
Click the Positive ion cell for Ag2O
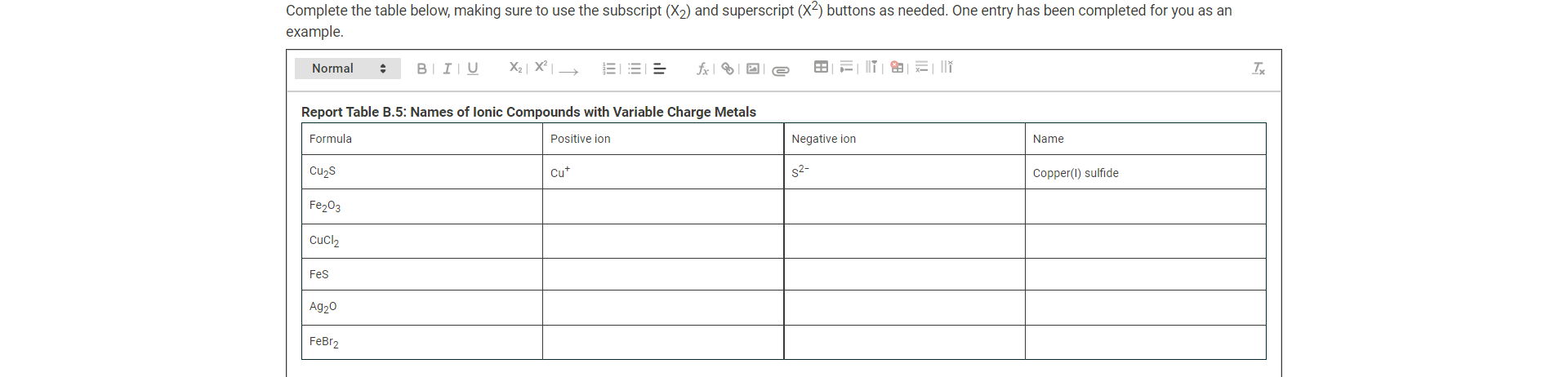coord(663,308)
